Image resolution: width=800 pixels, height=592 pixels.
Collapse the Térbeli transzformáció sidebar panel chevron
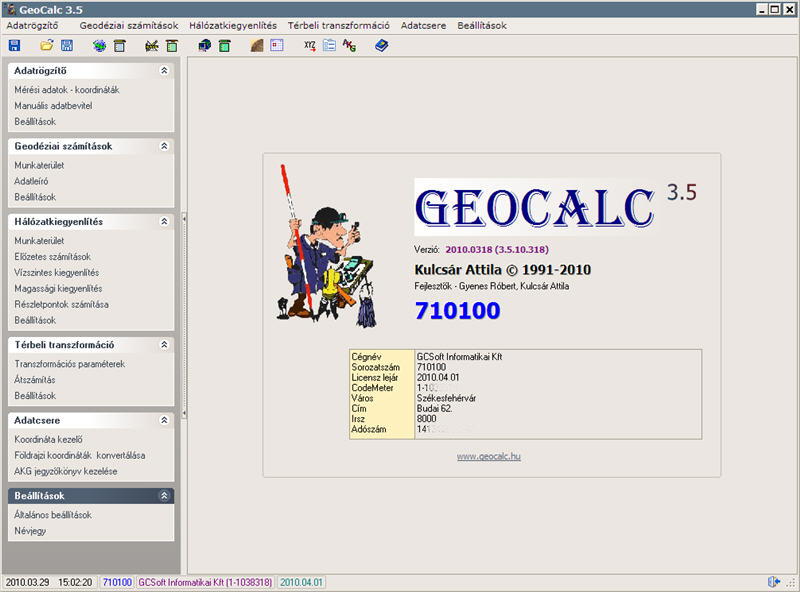[164, 344]
